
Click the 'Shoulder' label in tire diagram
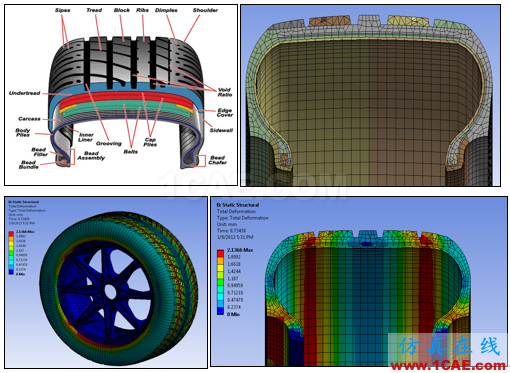205,10
